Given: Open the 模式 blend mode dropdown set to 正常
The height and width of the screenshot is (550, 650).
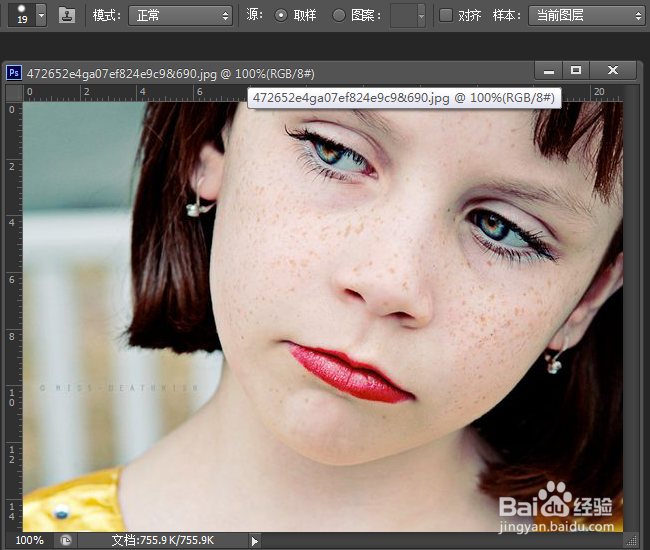Looking at the screenshot, I should coord(180,16).
